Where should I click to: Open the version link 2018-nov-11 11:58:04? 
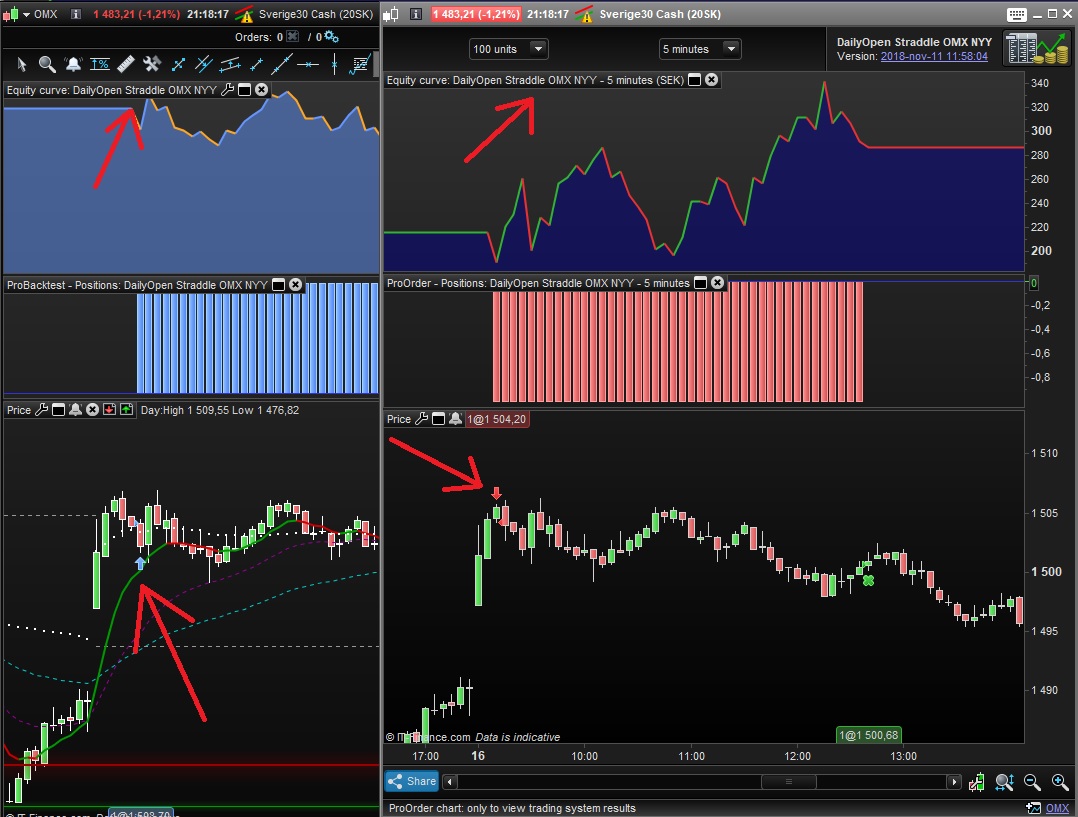[934, 56]
